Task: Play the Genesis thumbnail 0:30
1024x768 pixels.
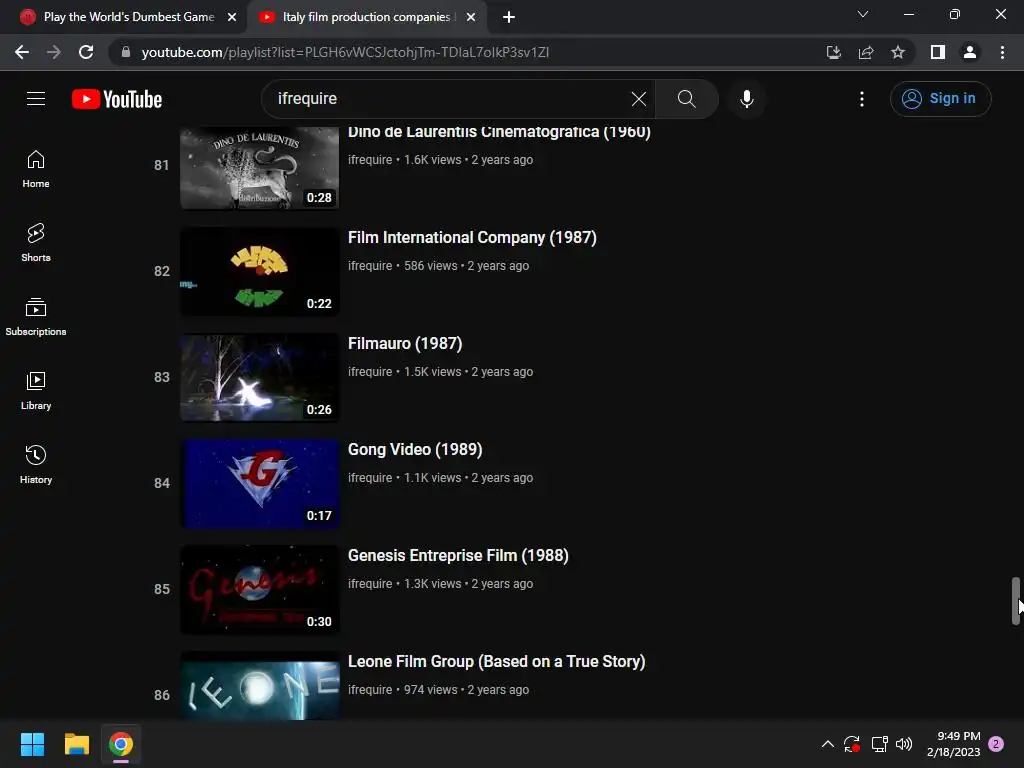Action: click(x=259, y=589)
